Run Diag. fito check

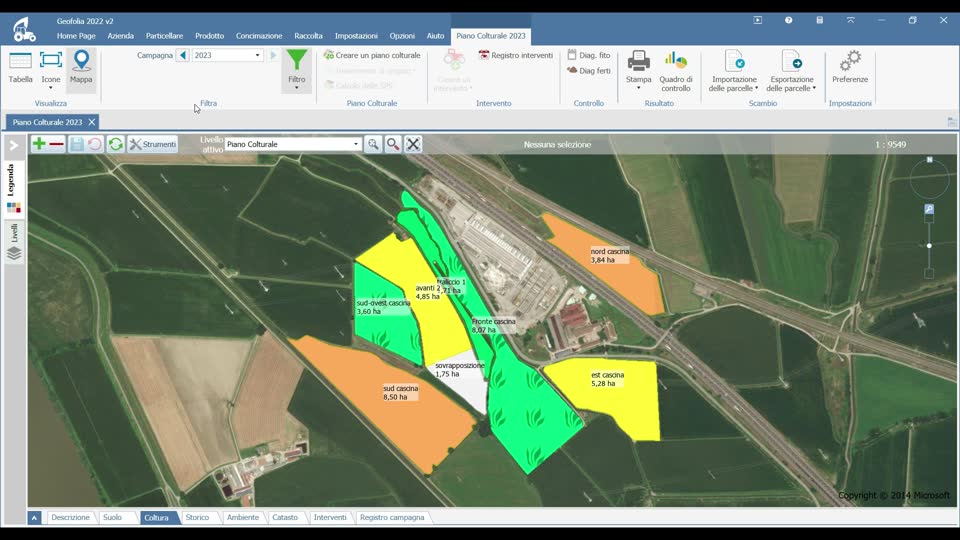point(588,55)
